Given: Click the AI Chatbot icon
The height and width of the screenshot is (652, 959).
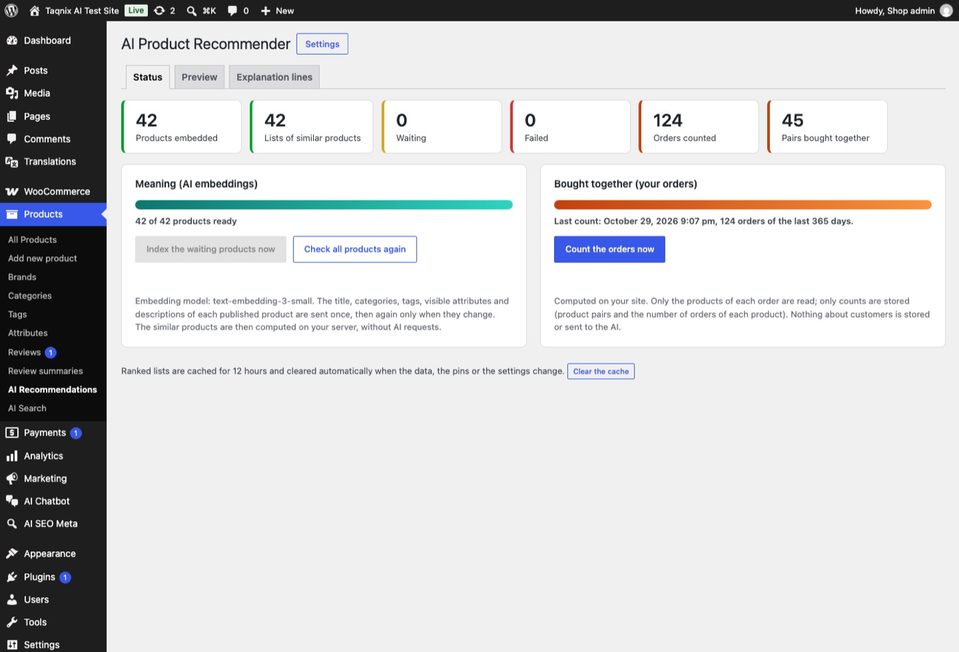Looking at the screenshot, I should click(12, 501).
